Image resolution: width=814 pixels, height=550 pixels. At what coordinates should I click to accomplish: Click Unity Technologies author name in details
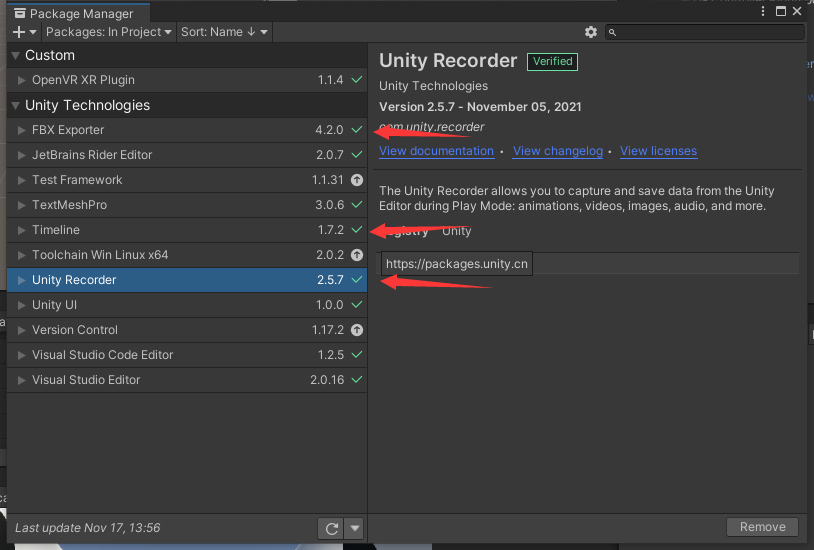click(433, 86)
